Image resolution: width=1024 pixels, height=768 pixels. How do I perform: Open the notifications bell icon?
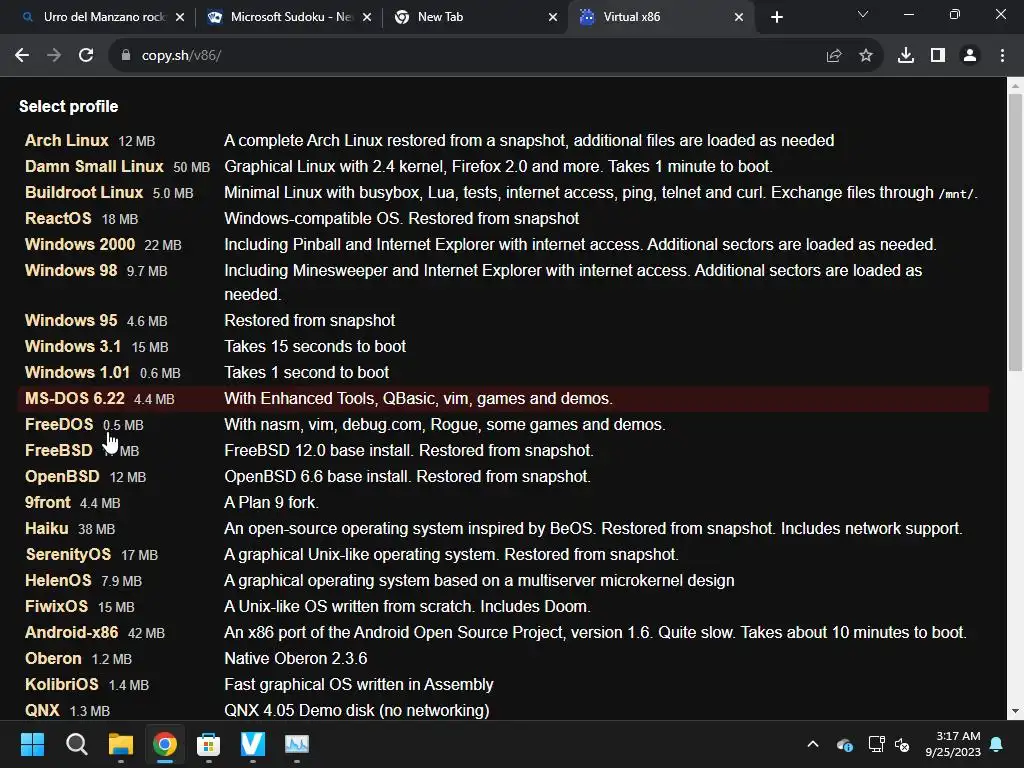pyautogui.click(x=997, y=744)
